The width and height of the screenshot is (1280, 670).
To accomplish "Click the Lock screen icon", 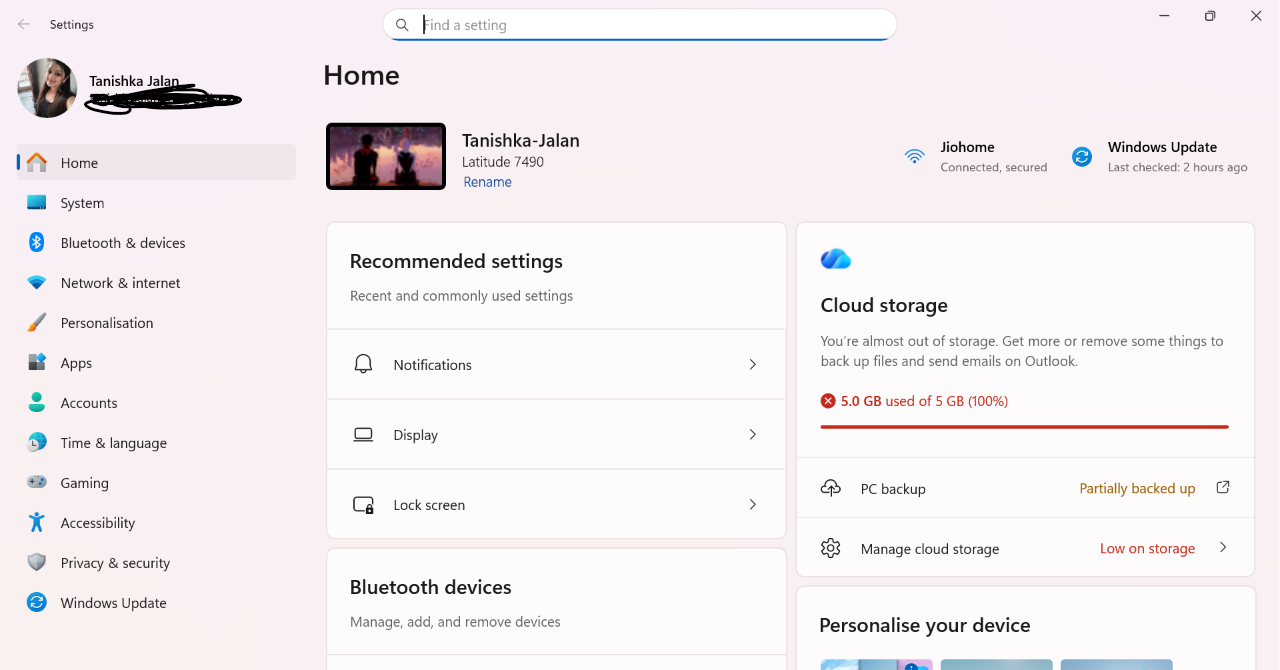I will pos(364,505).
